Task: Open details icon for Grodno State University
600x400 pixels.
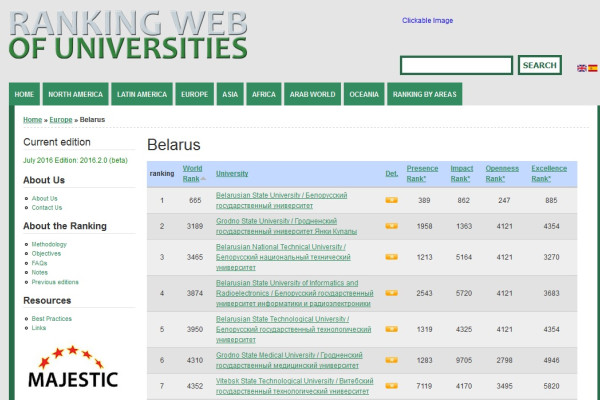Action: tap(391, 226)
